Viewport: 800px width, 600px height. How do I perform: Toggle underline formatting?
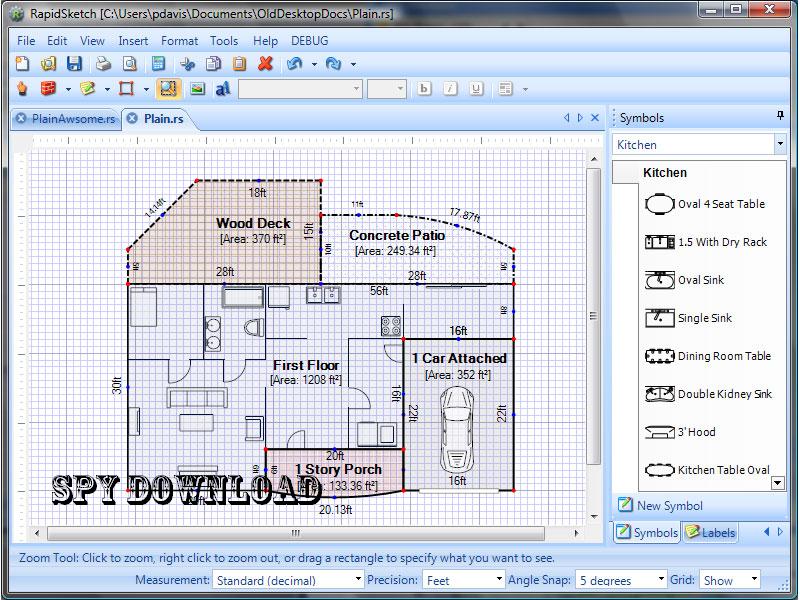(x=476, y=89)
